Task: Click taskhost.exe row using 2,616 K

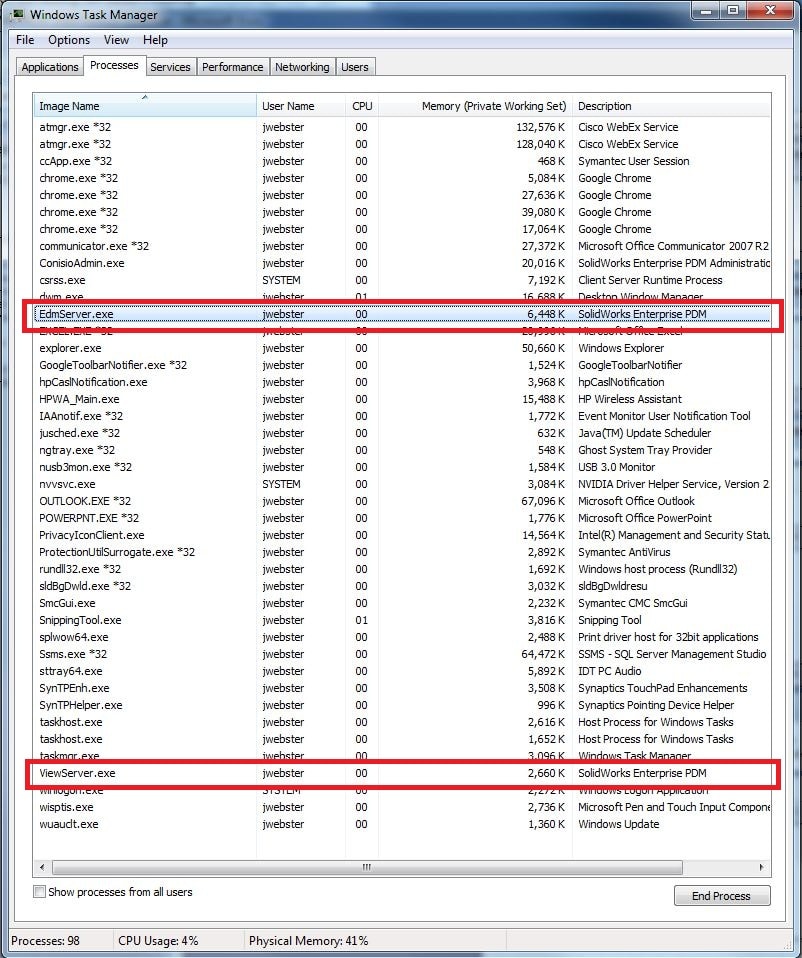Action: point(402,722)
